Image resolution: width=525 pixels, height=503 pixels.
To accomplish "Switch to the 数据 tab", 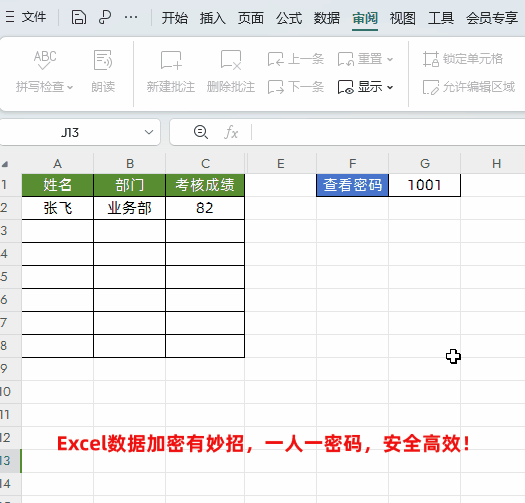I will (x=326, y=18).
